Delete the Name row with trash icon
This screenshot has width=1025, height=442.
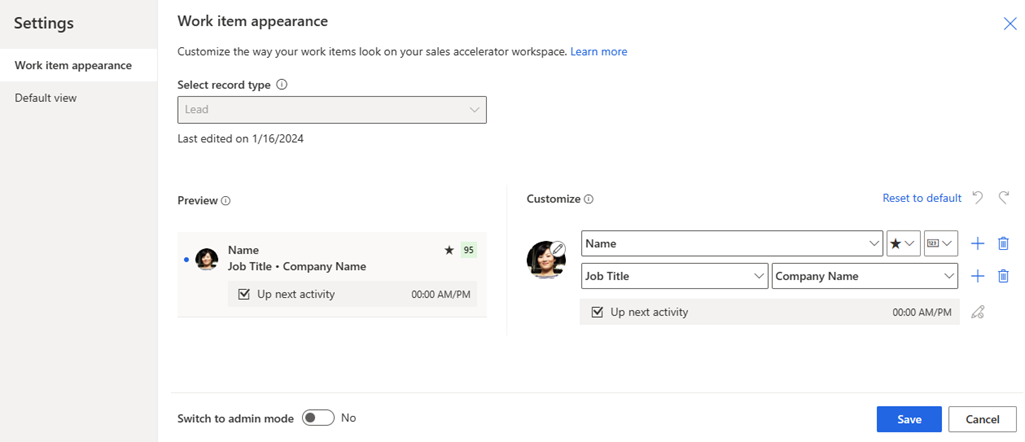[x=1003, y=243]
